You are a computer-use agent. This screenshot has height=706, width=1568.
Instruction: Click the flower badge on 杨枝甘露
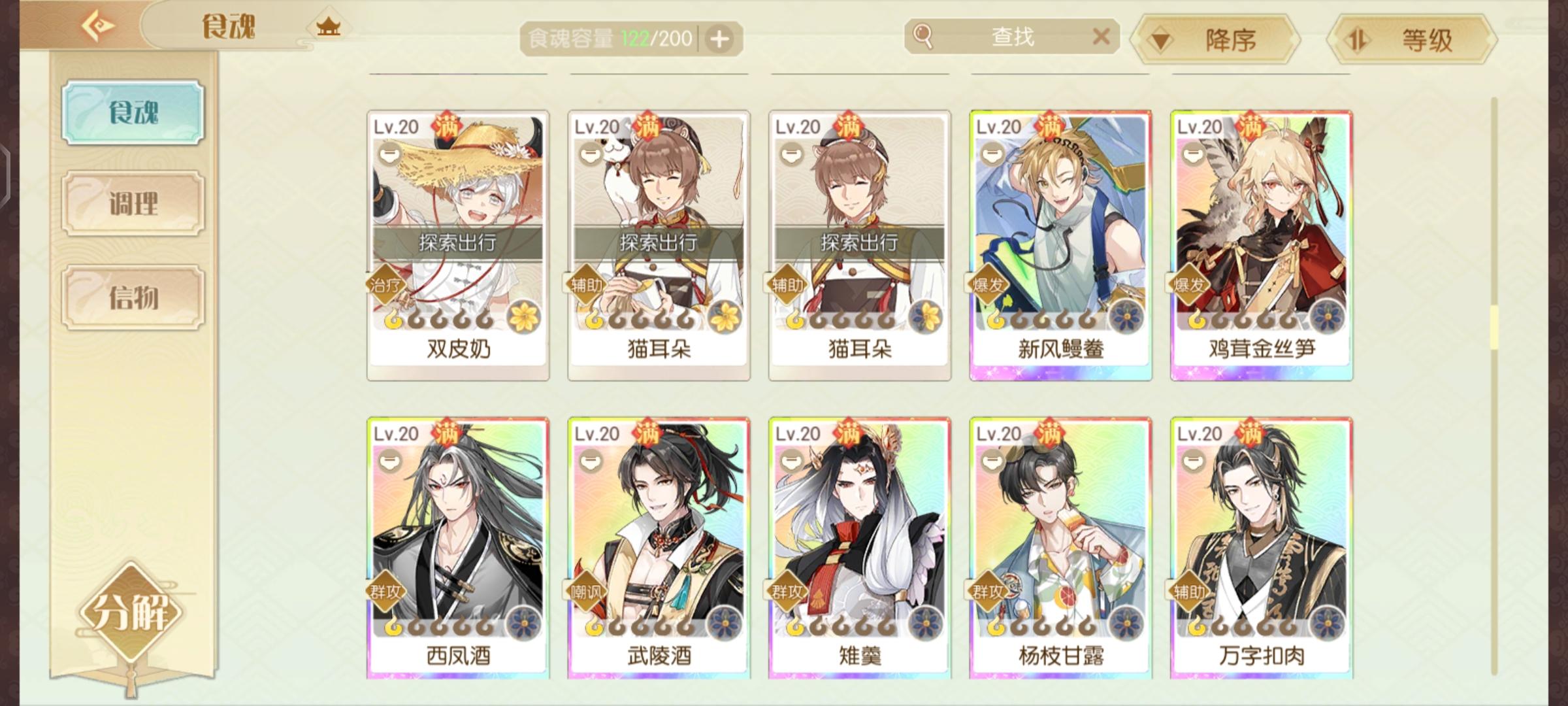pyautogui.click(x=1126, y=624)
